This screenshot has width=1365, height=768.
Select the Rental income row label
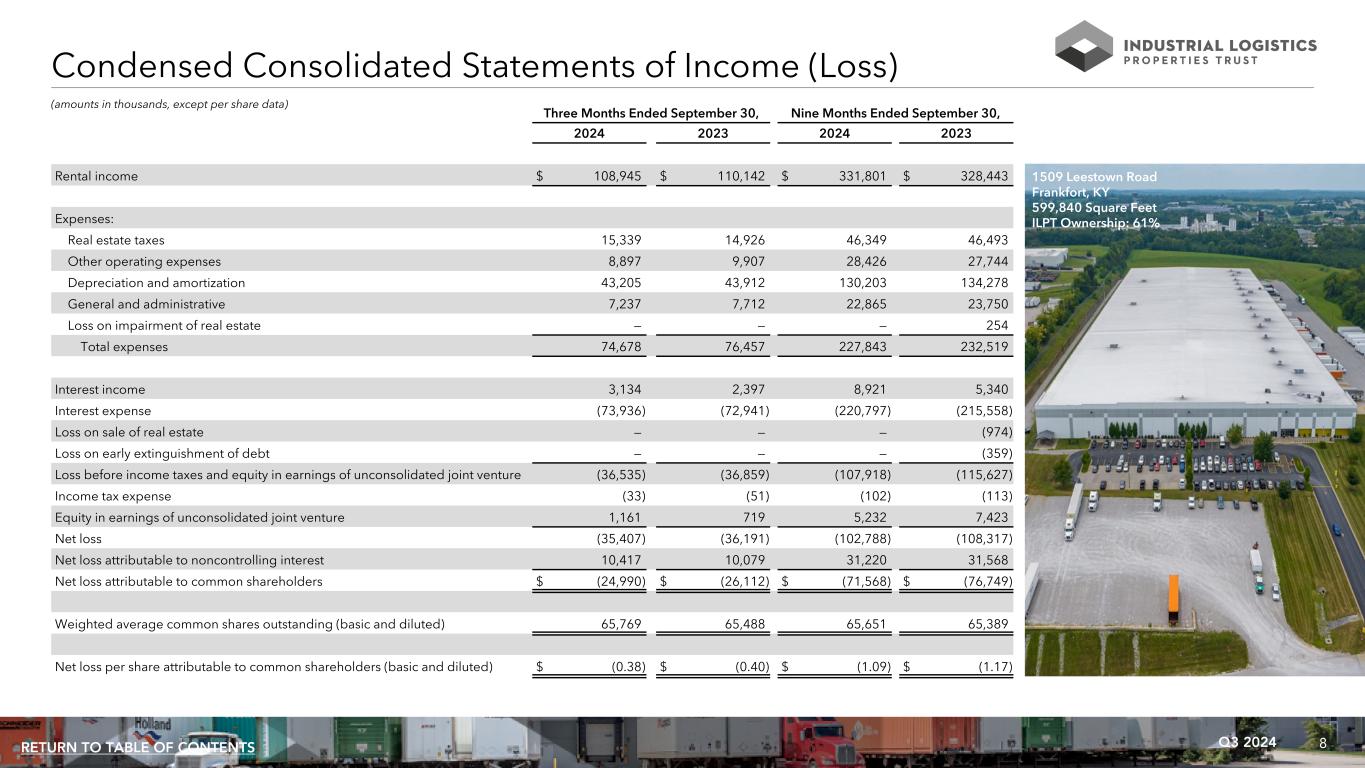coord(97,176)
